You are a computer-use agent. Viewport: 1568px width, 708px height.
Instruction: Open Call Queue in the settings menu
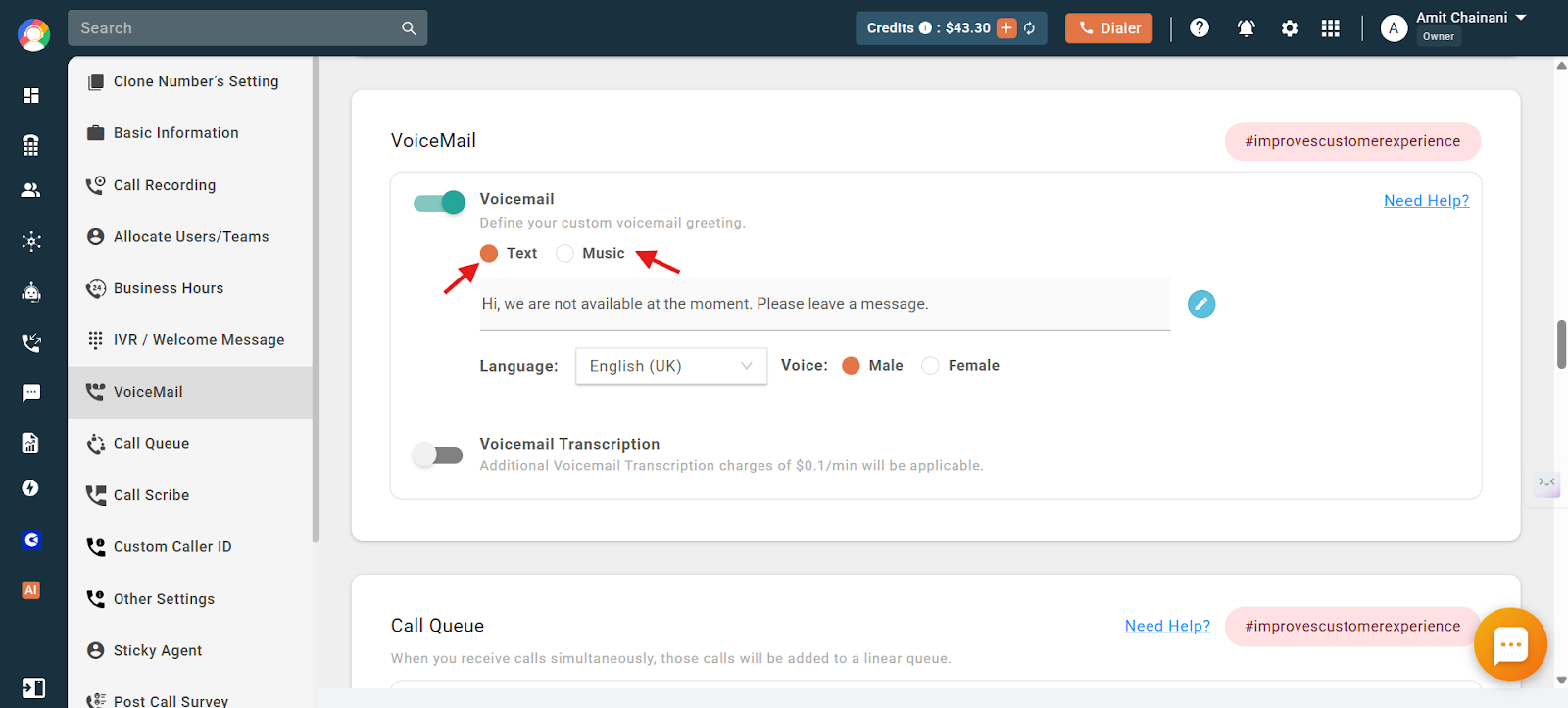190,444
